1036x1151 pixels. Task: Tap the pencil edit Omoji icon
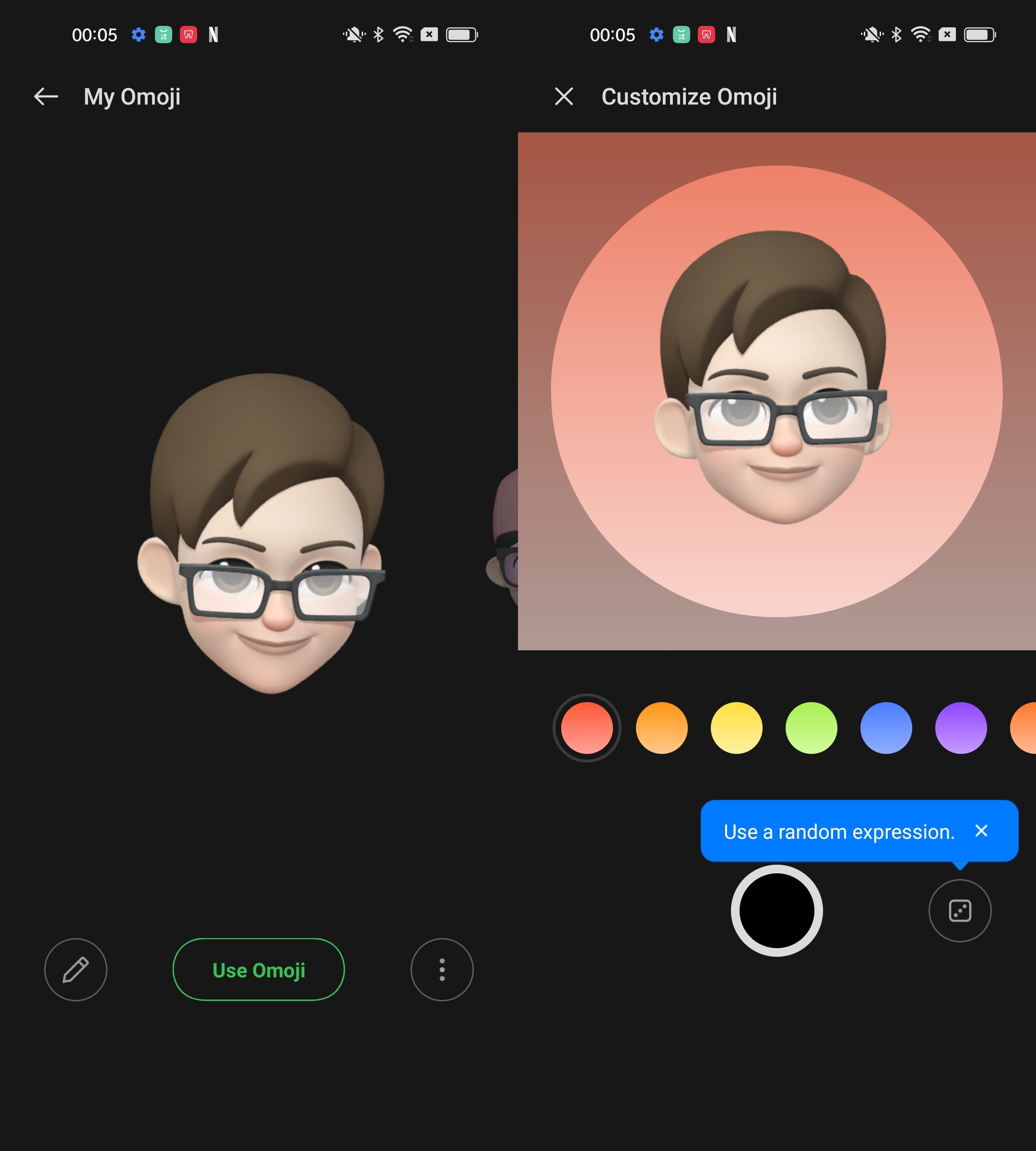coord(76,969)
